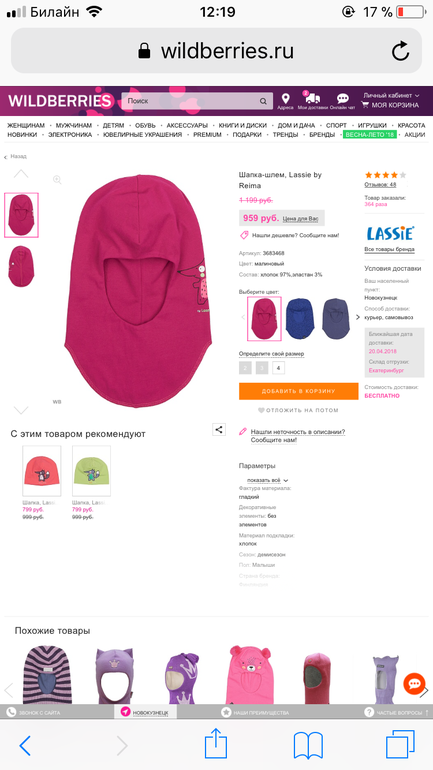Image resolution: width=433 pixels, height=770 pixels.
Task: Click the zoom magnifier above product photo
Action: point(57,180)
